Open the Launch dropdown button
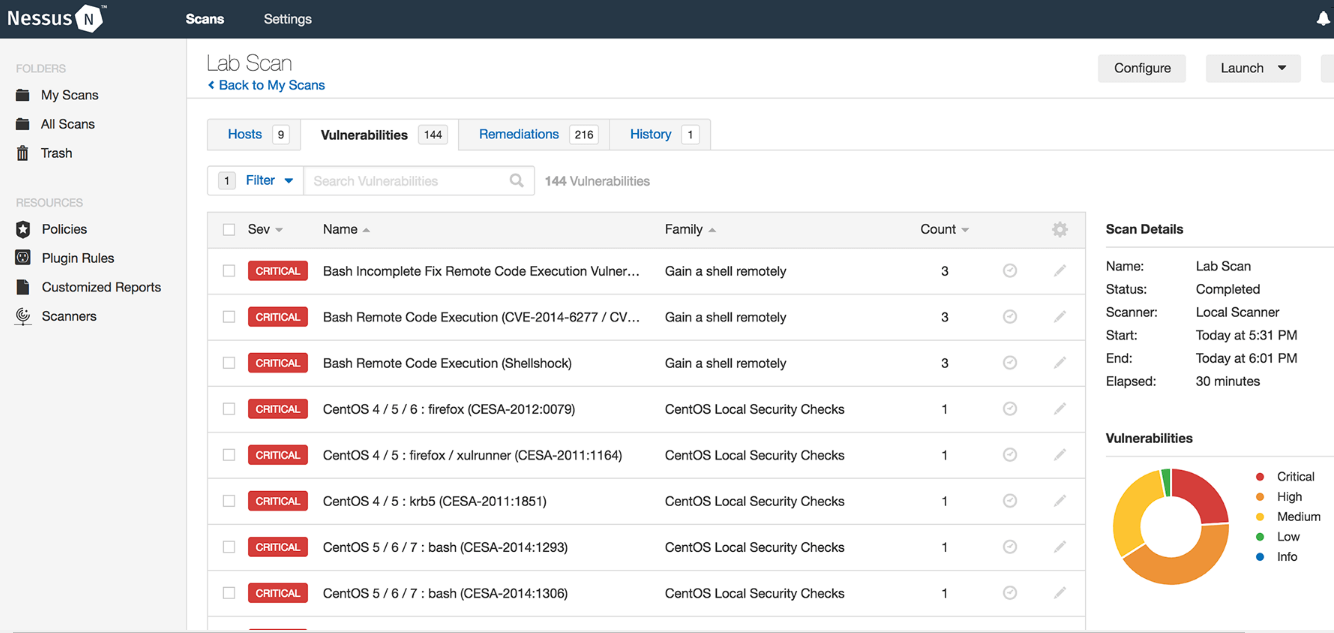1334x633 pixels. click(1253, 68)
